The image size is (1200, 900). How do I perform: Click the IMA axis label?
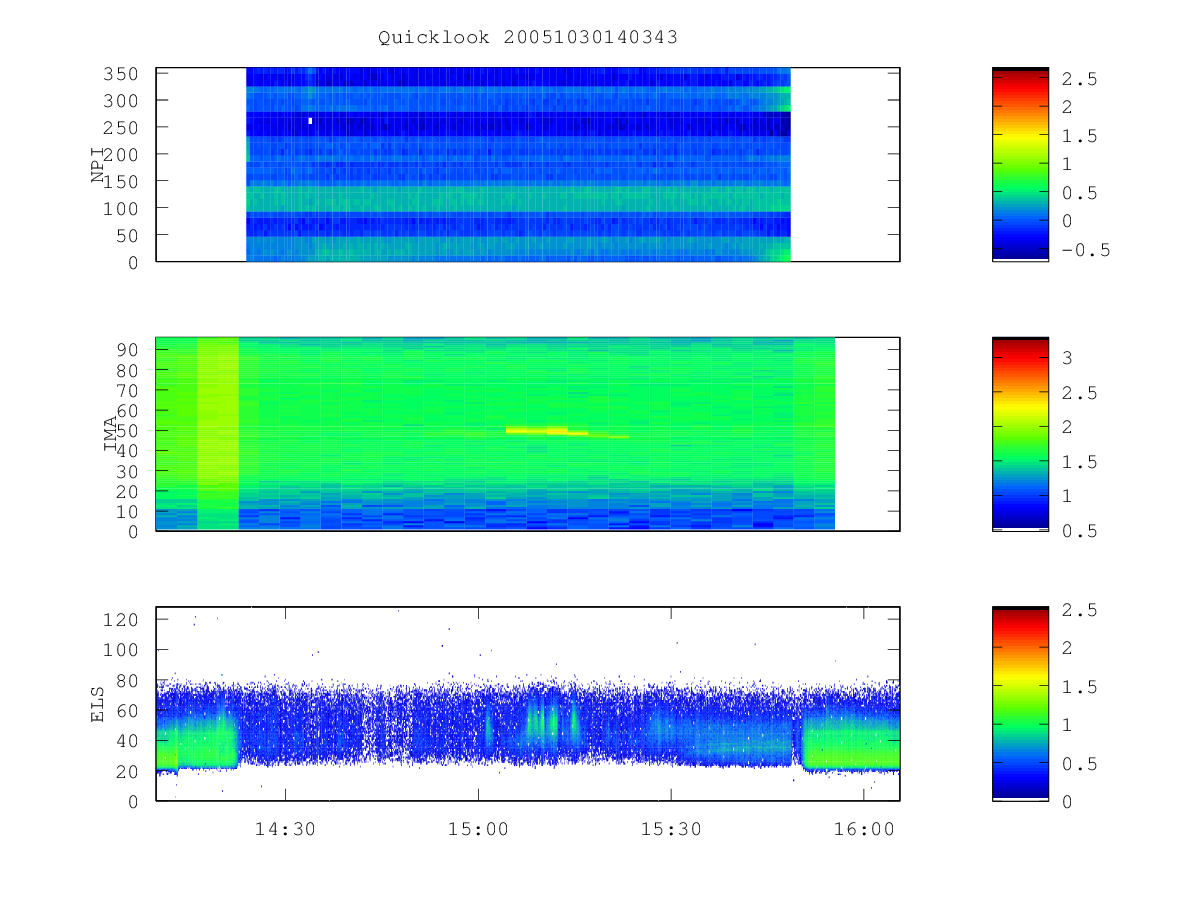(112, 434)
